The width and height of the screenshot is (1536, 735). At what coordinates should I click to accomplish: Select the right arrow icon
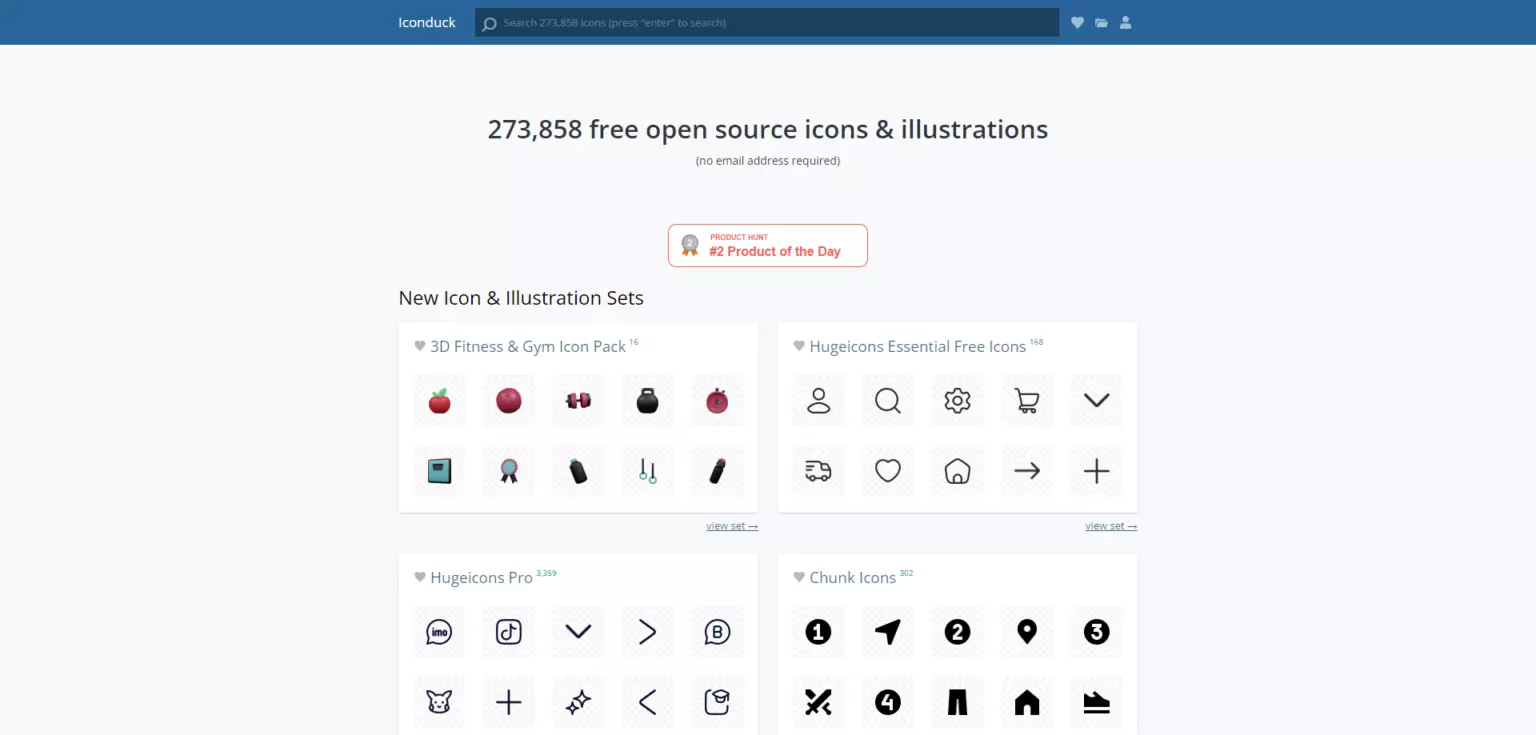[x=1027, y=471]
